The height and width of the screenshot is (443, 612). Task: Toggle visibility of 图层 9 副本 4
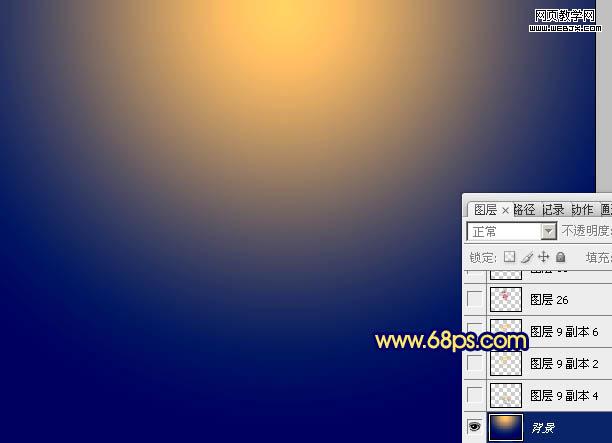tap(475, 395)
